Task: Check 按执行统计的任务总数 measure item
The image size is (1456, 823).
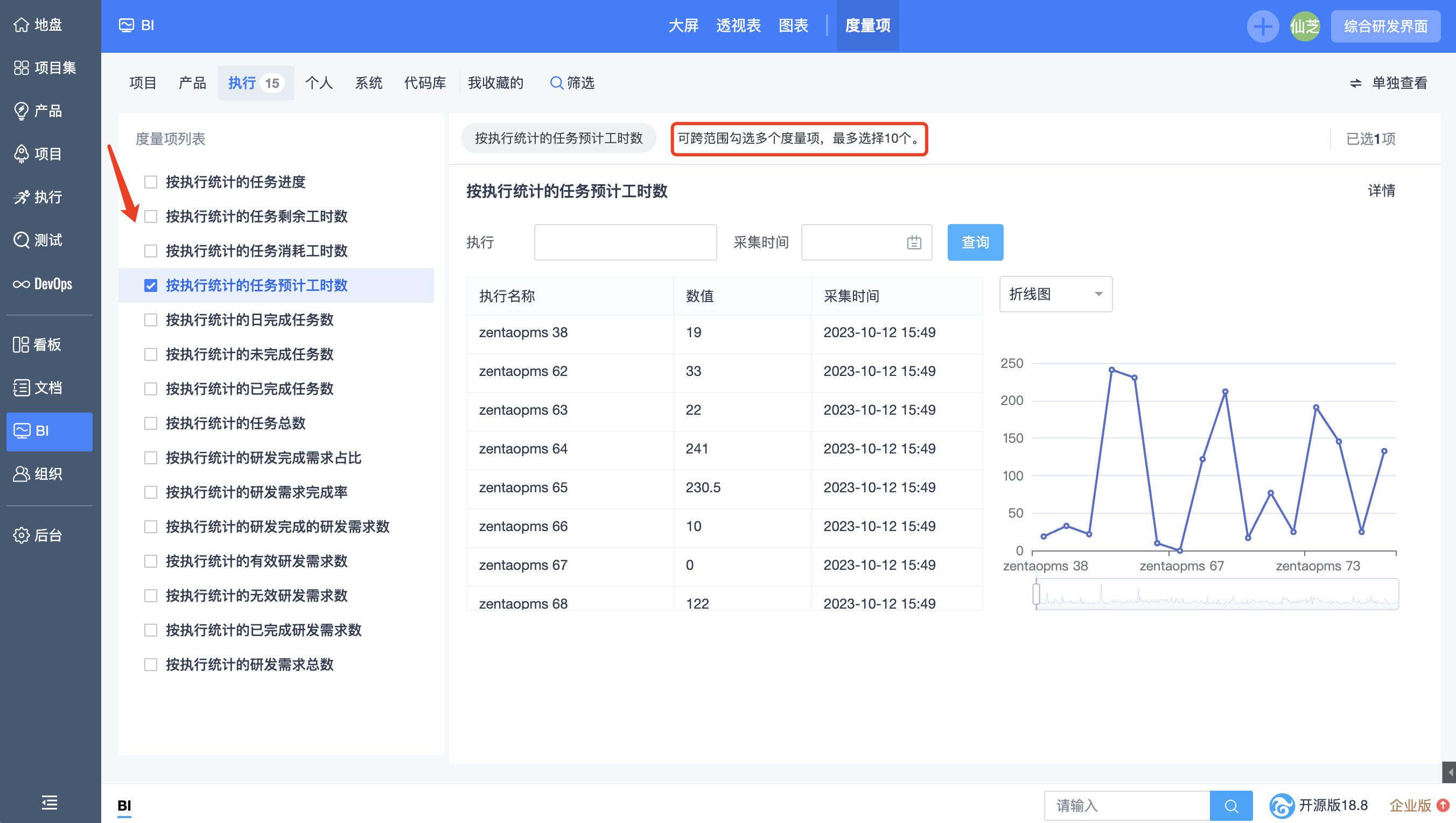Action: (150, 423)
